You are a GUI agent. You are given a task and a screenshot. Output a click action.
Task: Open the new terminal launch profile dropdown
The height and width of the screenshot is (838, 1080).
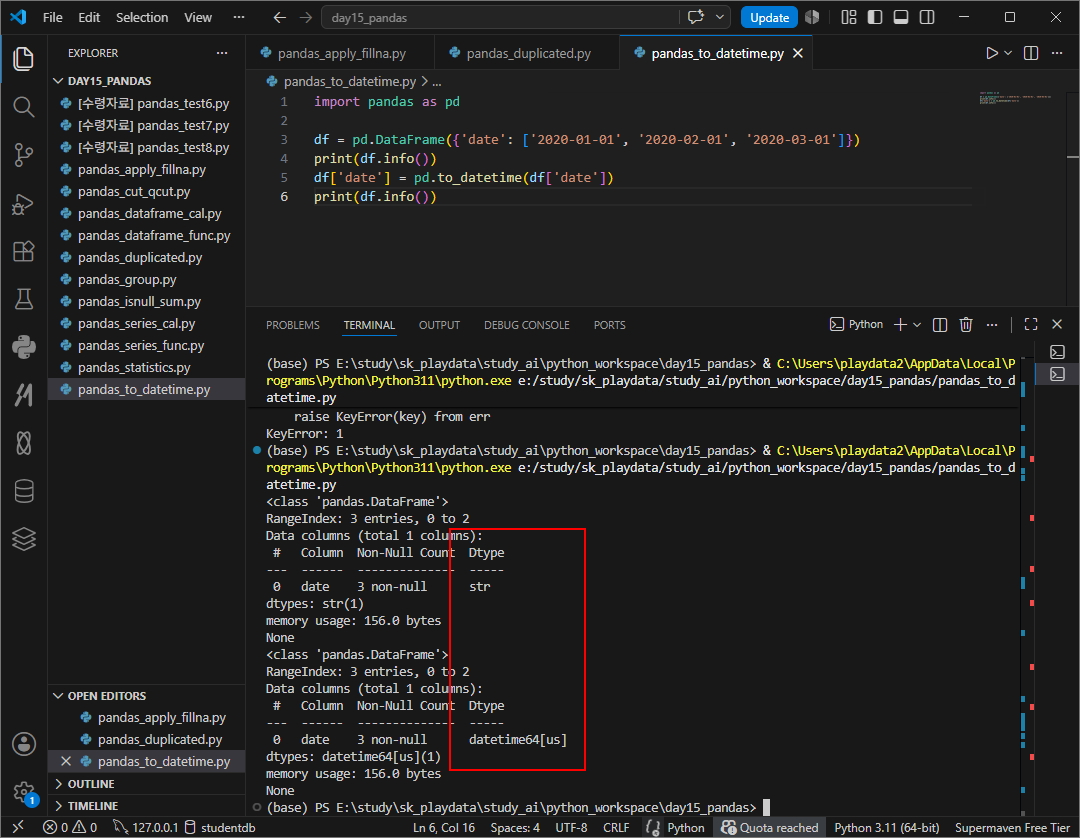[x=917, y=324]
